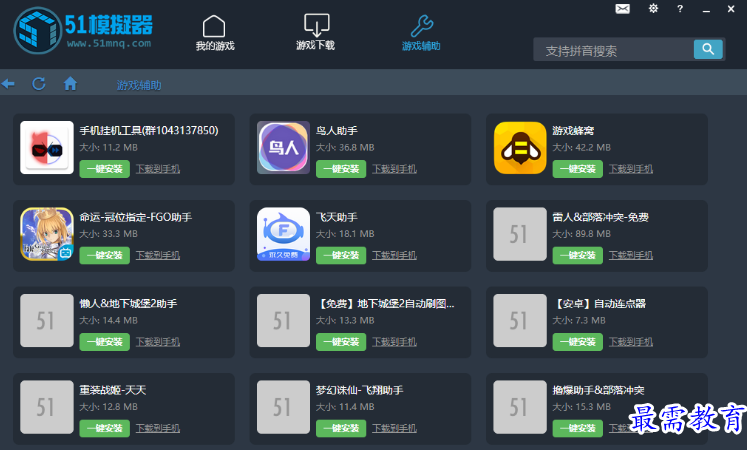The image size is (753, 450).
Task: Install 雷人&部落冲突 with 一键安装
Action: [x=578, y=255]
